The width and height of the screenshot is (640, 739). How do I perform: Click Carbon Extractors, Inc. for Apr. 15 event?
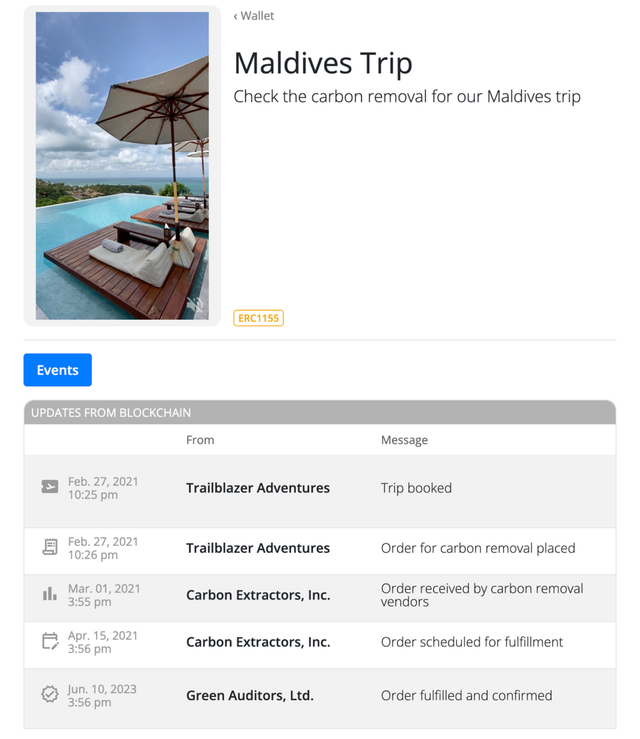[x=257, y=642]
